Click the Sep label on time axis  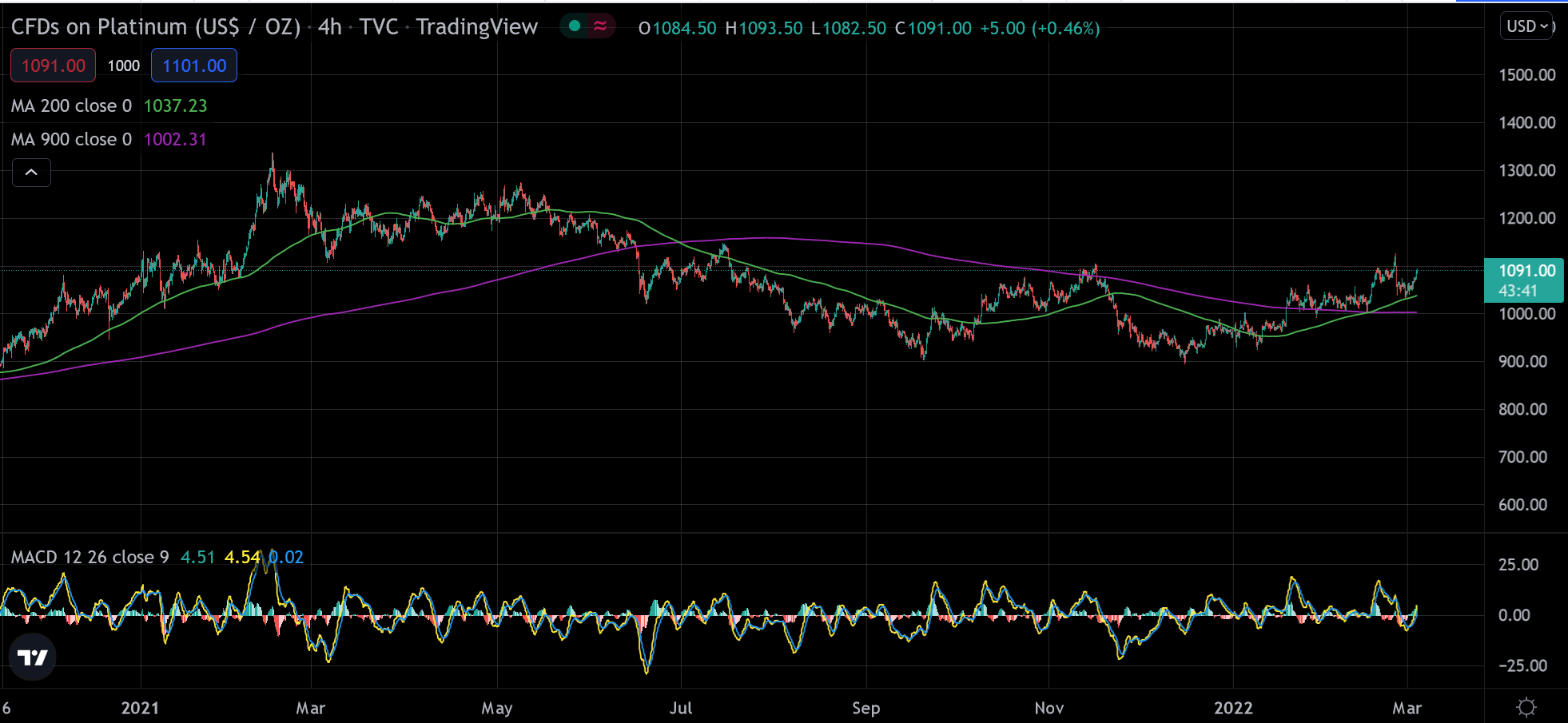(866, 708)
